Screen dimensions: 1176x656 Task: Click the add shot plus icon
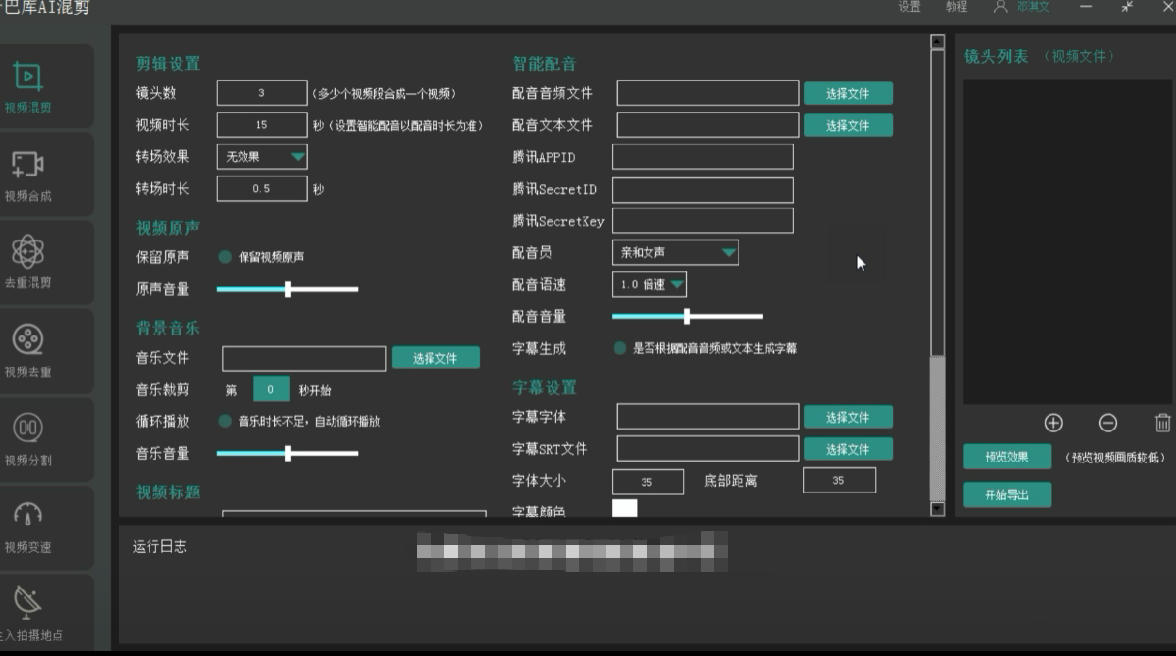pos(1053,424)
